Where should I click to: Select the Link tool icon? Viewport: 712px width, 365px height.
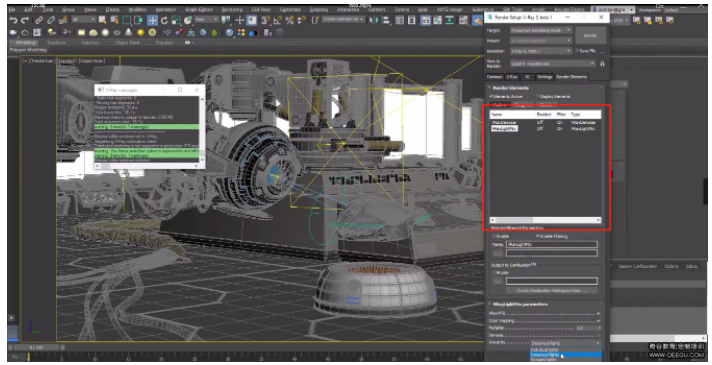tap(39, 20)
